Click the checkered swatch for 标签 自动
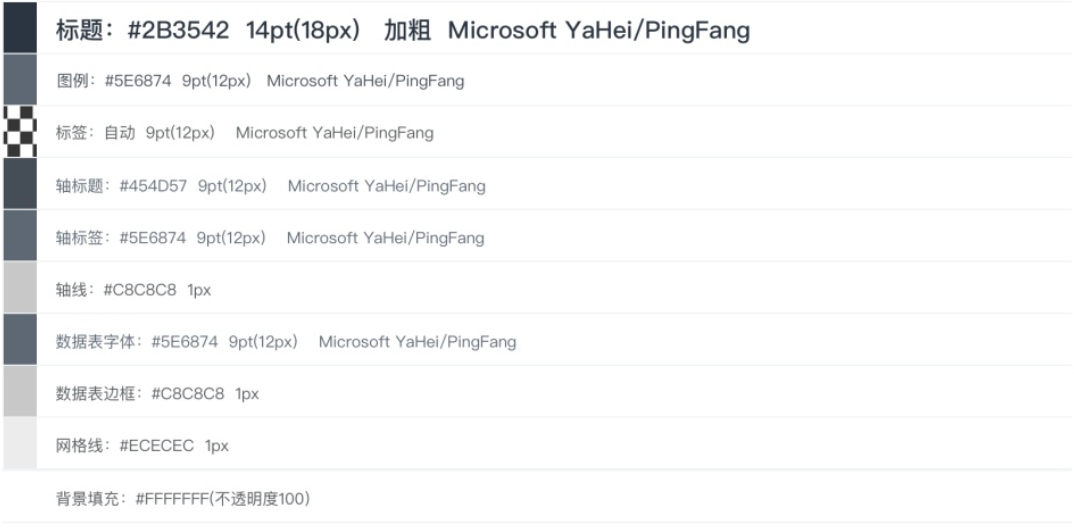The width and height of the screenshot is (1074, 528). (18, 132)
